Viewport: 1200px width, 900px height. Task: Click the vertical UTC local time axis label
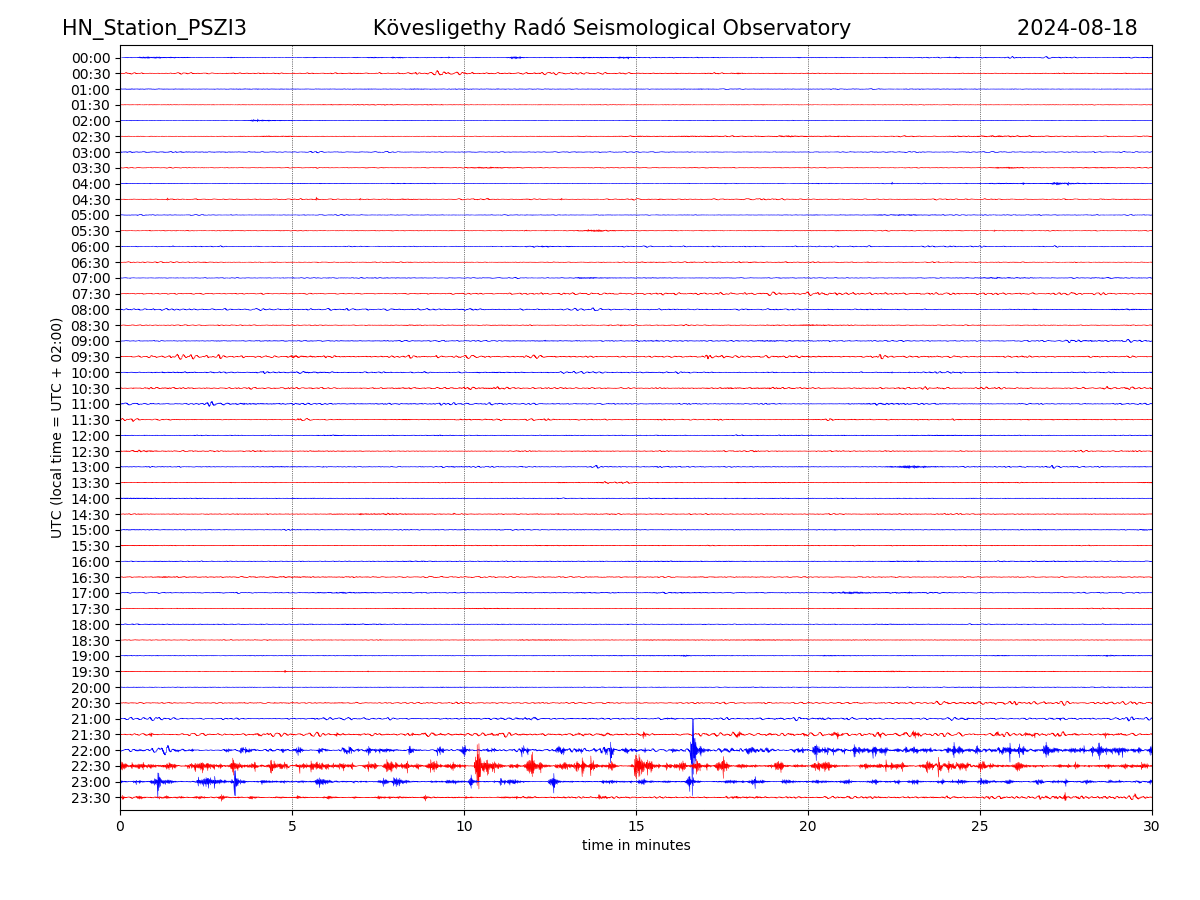point(57,427)
